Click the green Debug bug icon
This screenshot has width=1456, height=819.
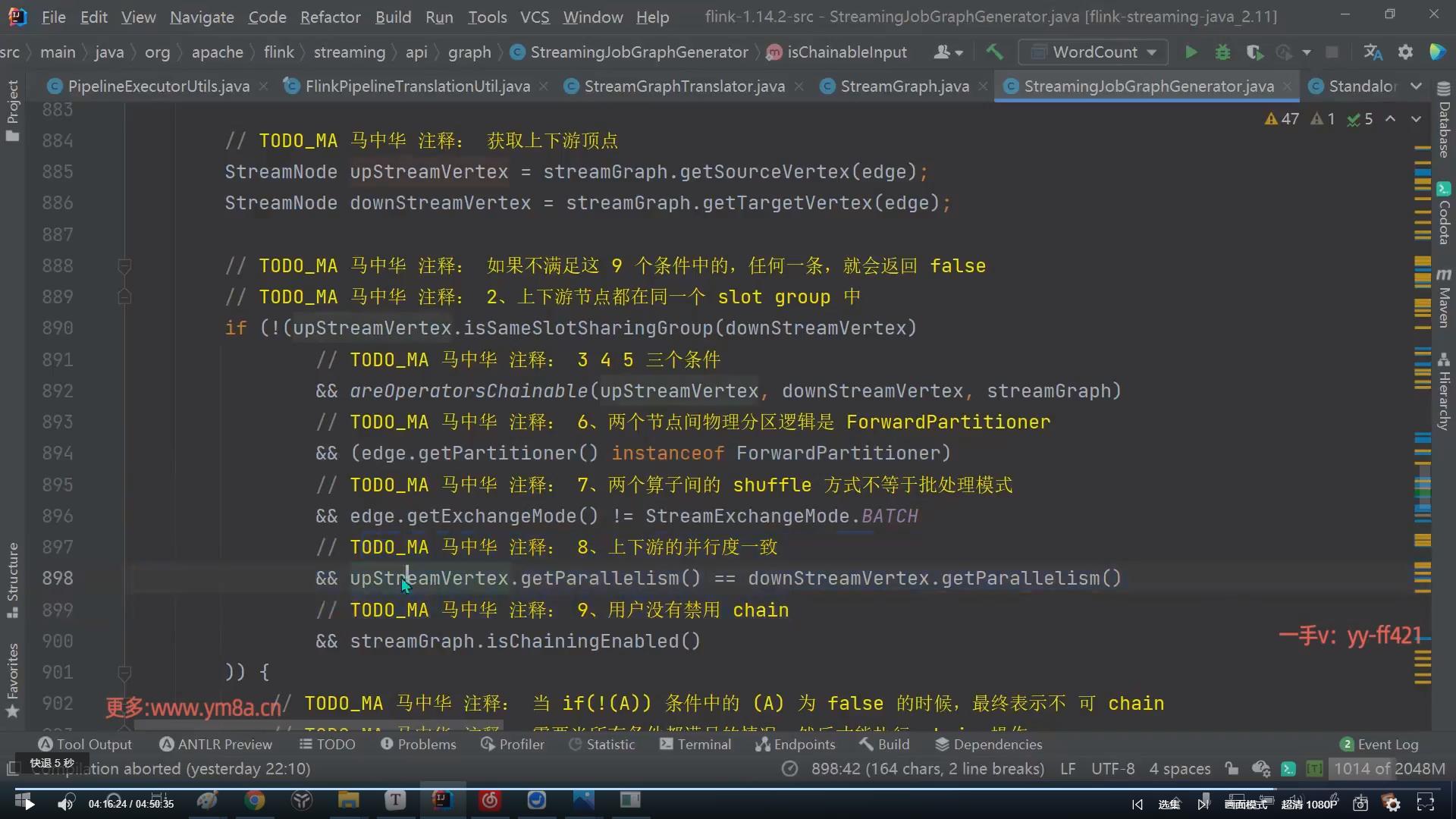[x=1222, y=52]
